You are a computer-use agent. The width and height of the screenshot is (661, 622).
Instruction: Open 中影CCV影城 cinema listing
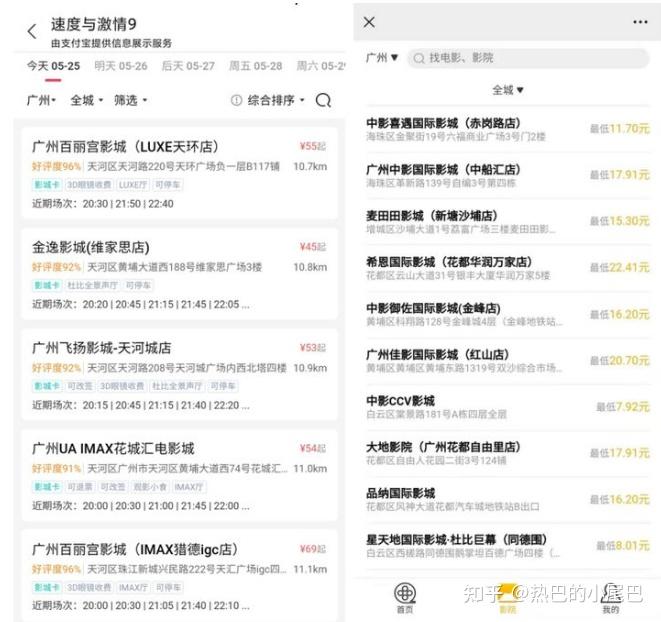click(x=508, y=407)
